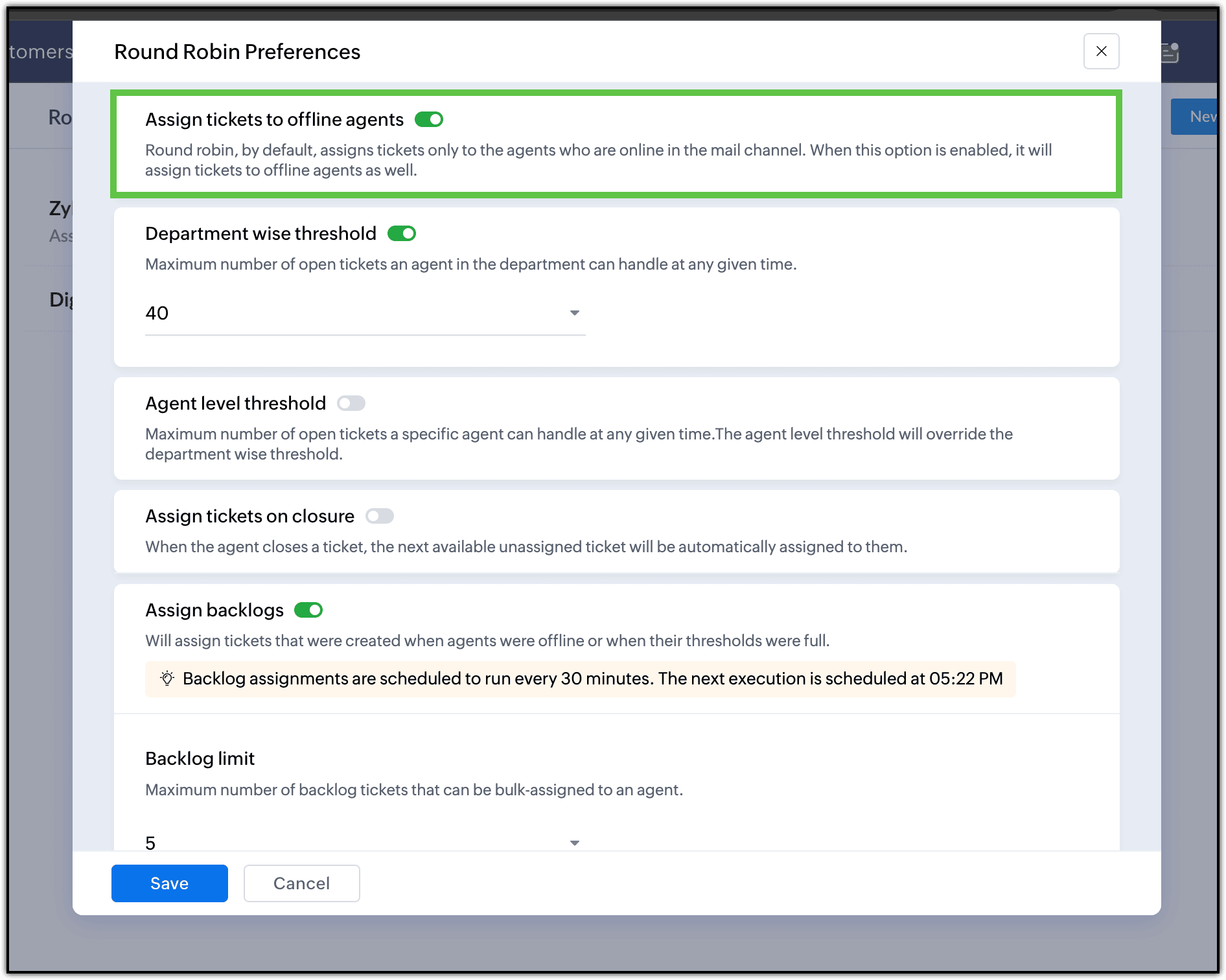Cancel the preferences changes
The image size is (1226, 980).
click(x=302, y=883)
